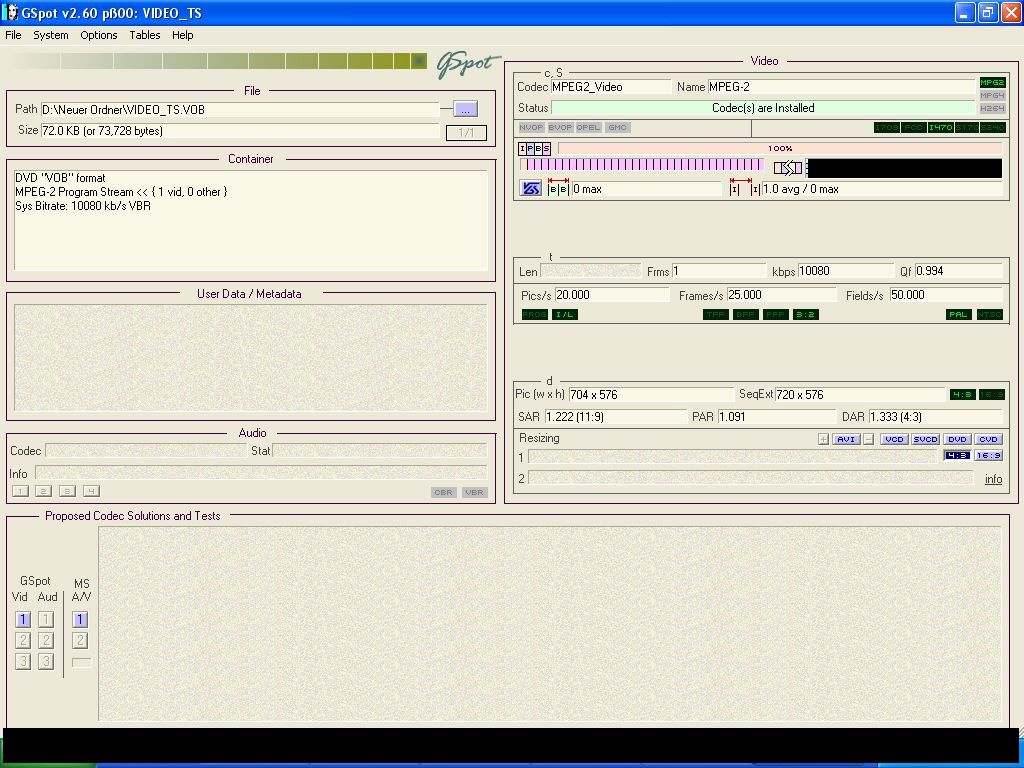Open the Options menu

click(99, 35)
